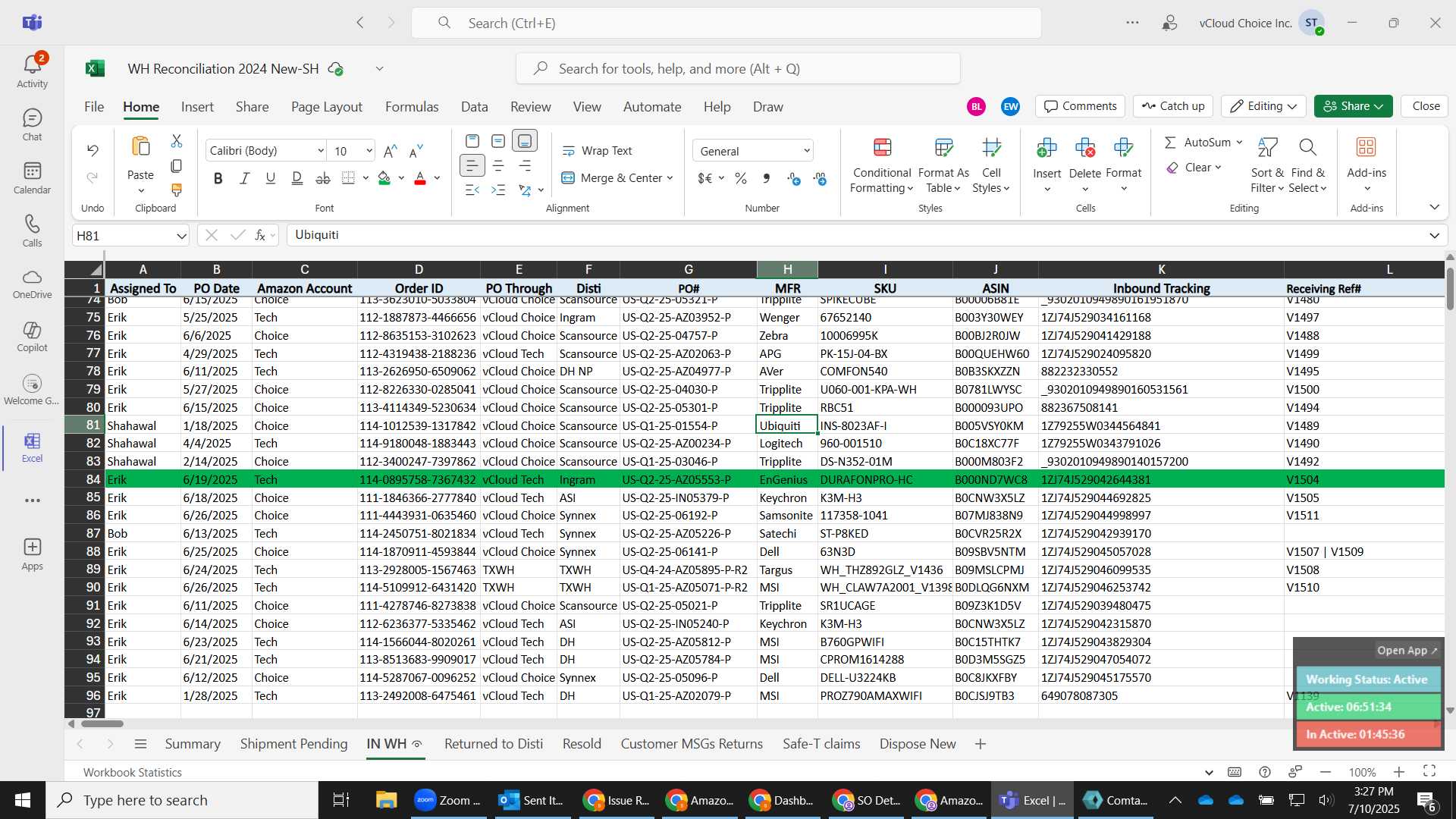This screenshot has width=1456, height=819.
Task: Click the vertical scrollbar thumb
Action: point(1450,288)
